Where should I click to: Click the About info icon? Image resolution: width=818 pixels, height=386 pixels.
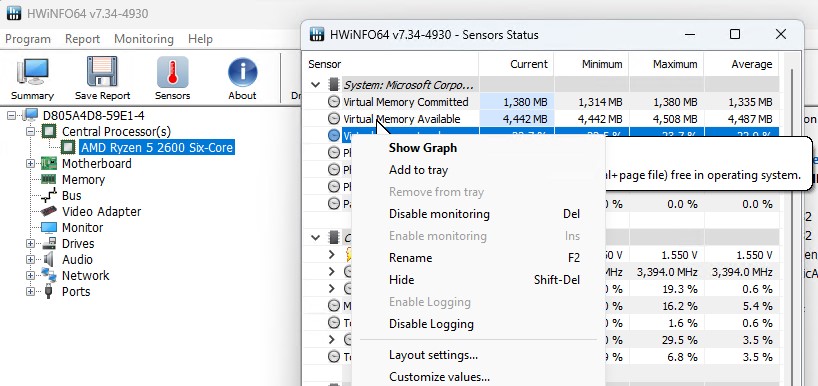tap(242, 72)
